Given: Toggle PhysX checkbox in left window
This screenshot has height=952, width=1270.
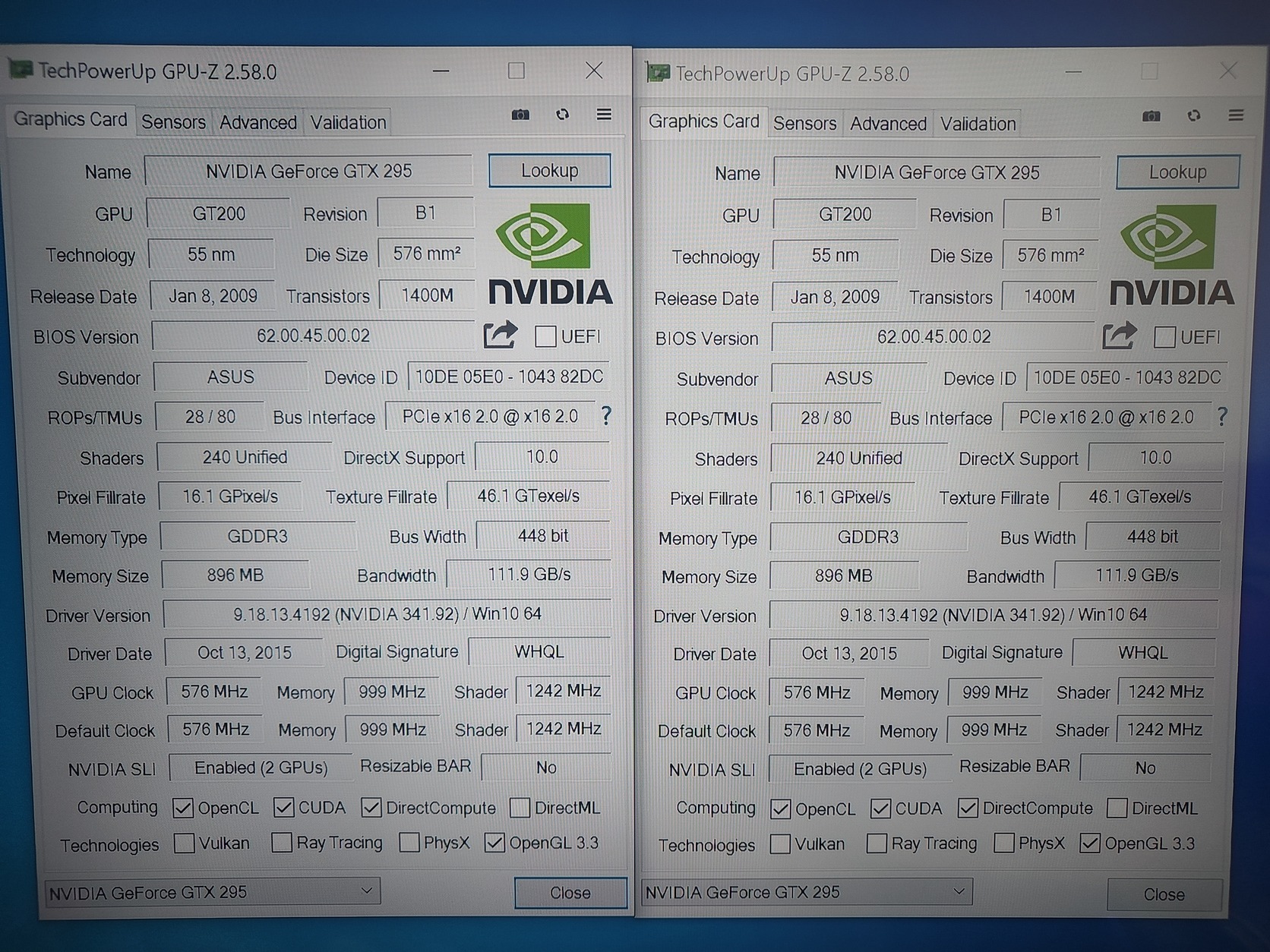Looking at the screenshot, I should point(409,843).
